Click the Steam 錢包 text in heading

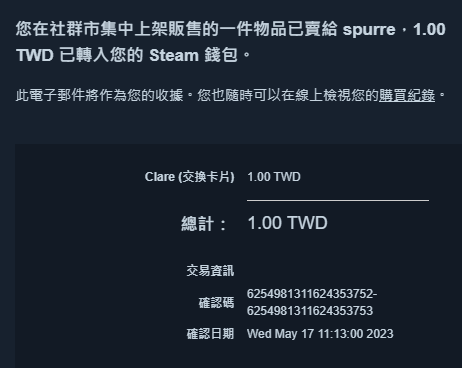[193, 55]
